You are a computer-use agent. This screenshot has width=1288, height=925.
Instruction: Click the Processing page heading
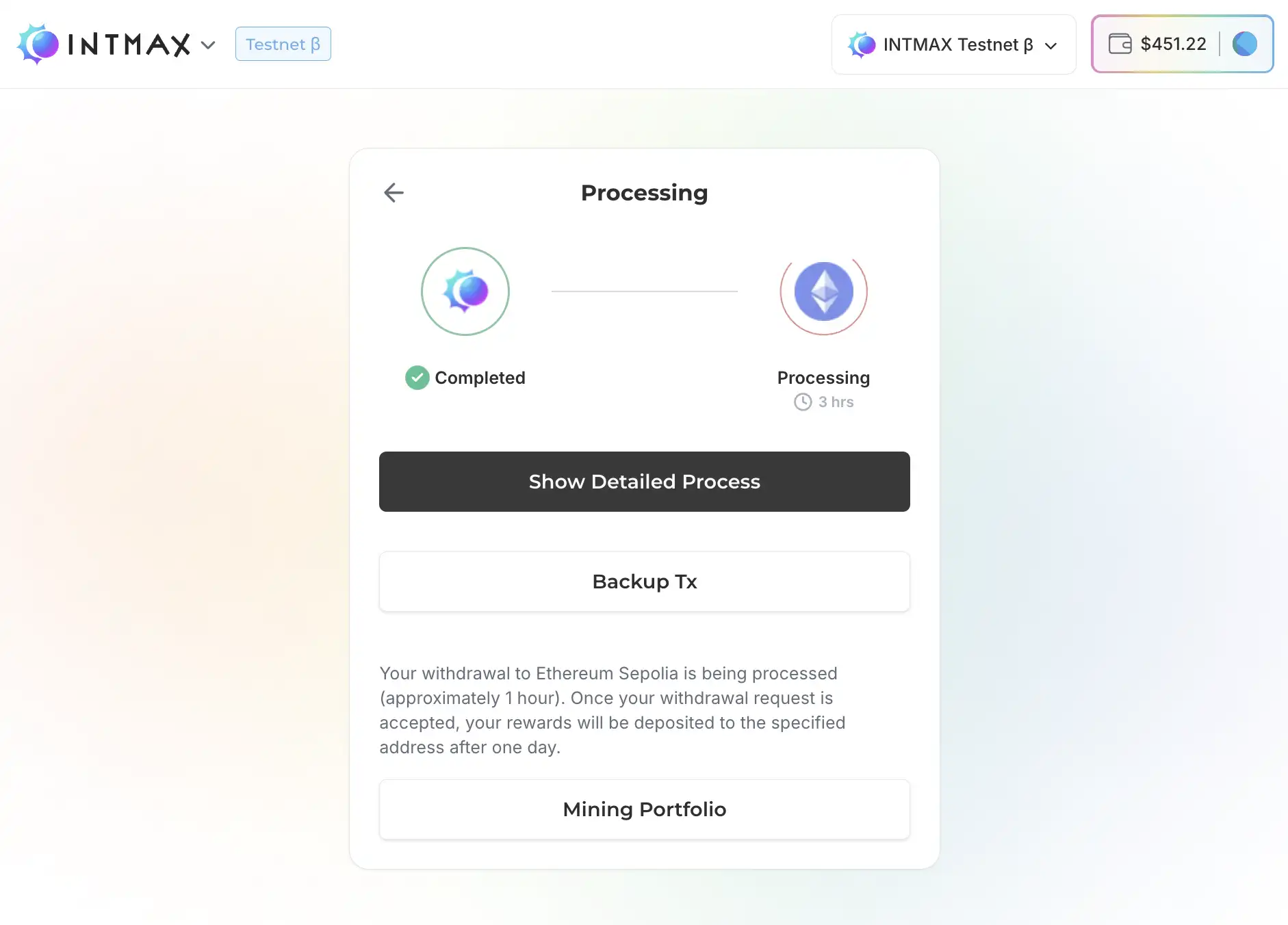point(644,193)
